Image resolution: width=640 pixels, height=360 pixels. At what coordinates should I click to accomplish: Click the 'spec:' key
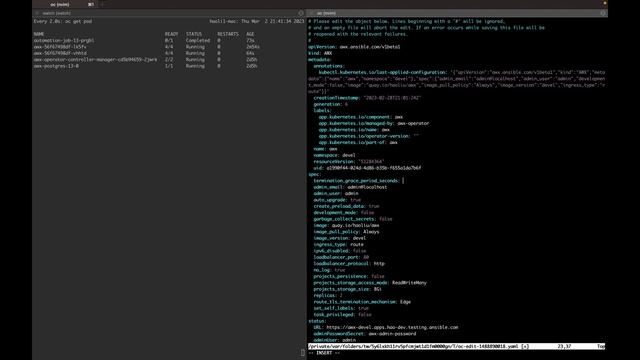pyautogui.click(x=315, y=174)
